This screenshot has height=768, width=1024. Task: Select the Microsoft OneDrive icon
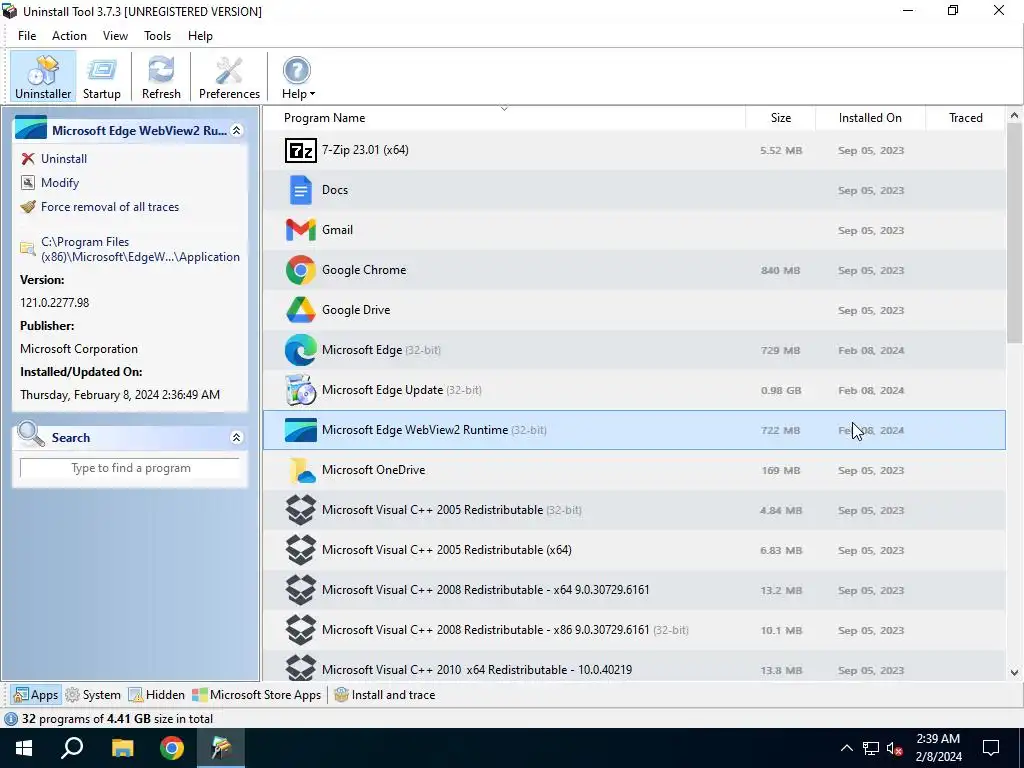(302, 470)
